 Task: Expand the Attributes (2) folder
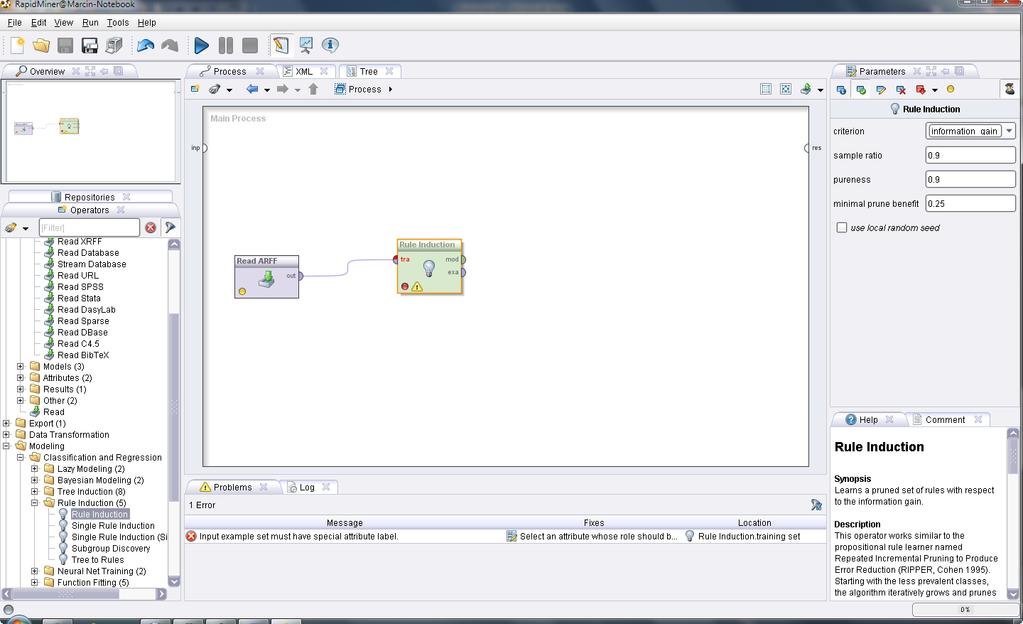click(20, 378)
